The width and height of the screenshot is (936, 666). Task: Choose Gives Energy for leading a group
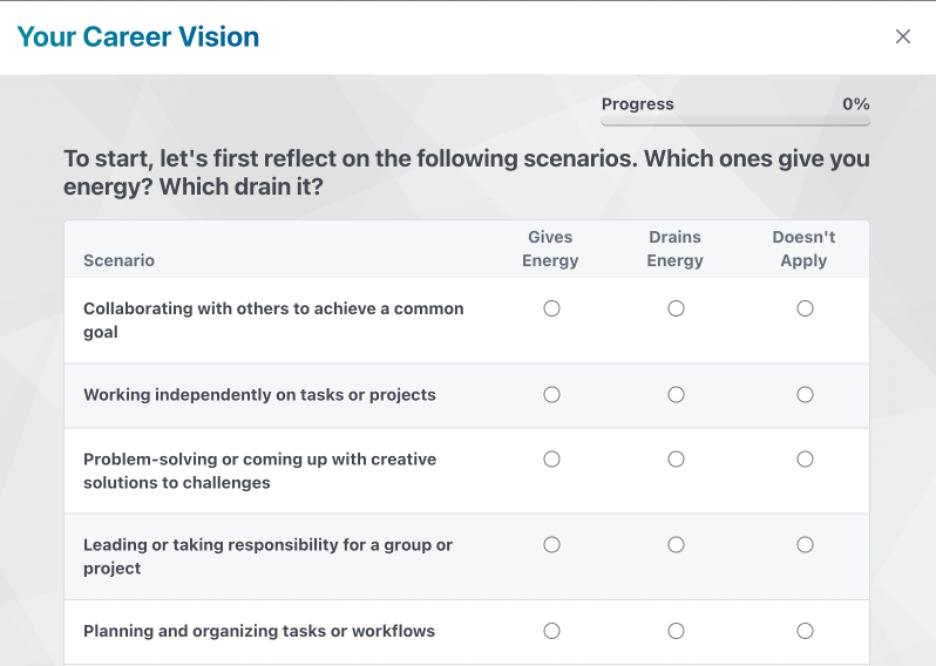552,545
